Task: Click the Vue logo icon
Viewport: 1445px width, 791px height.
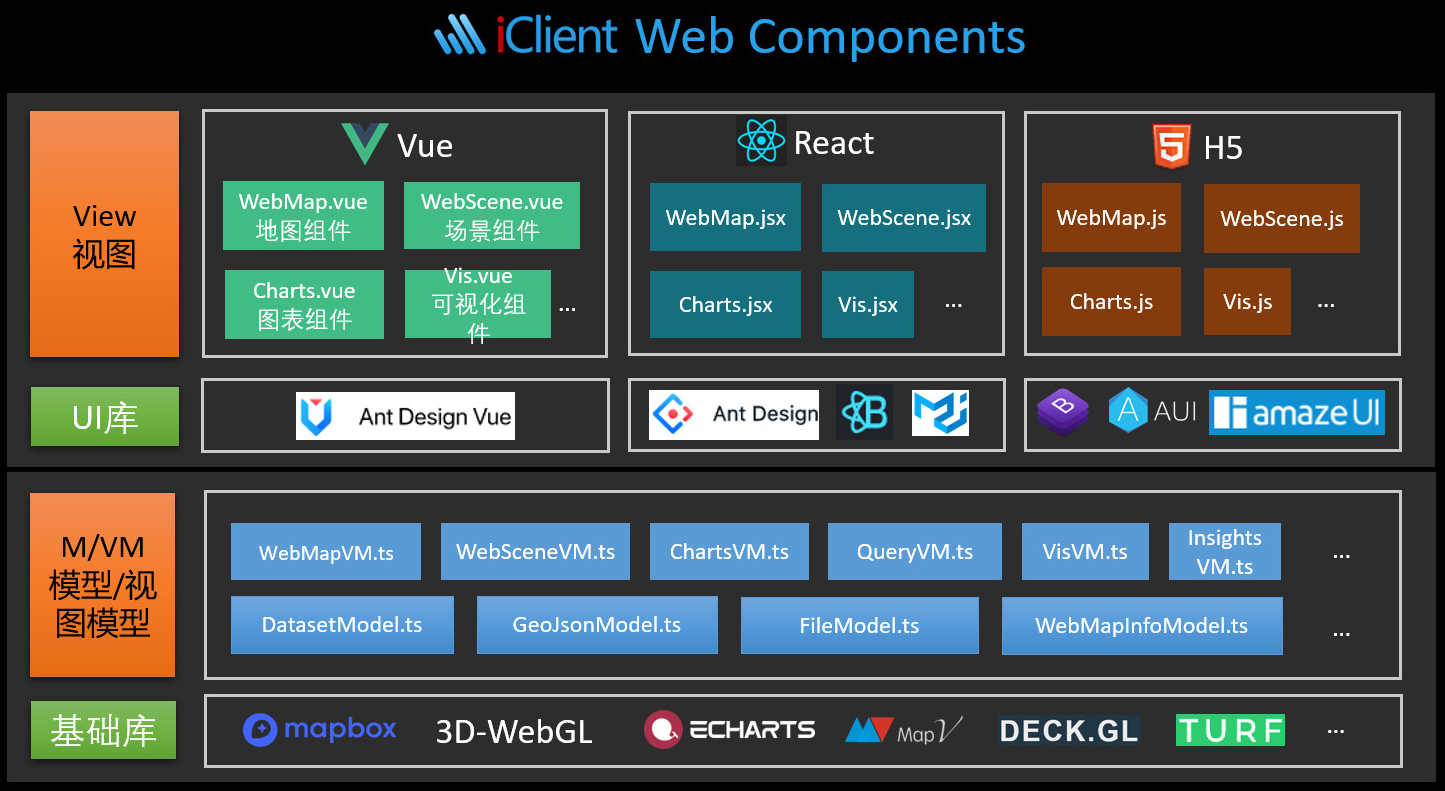Action: pos(364,145)
